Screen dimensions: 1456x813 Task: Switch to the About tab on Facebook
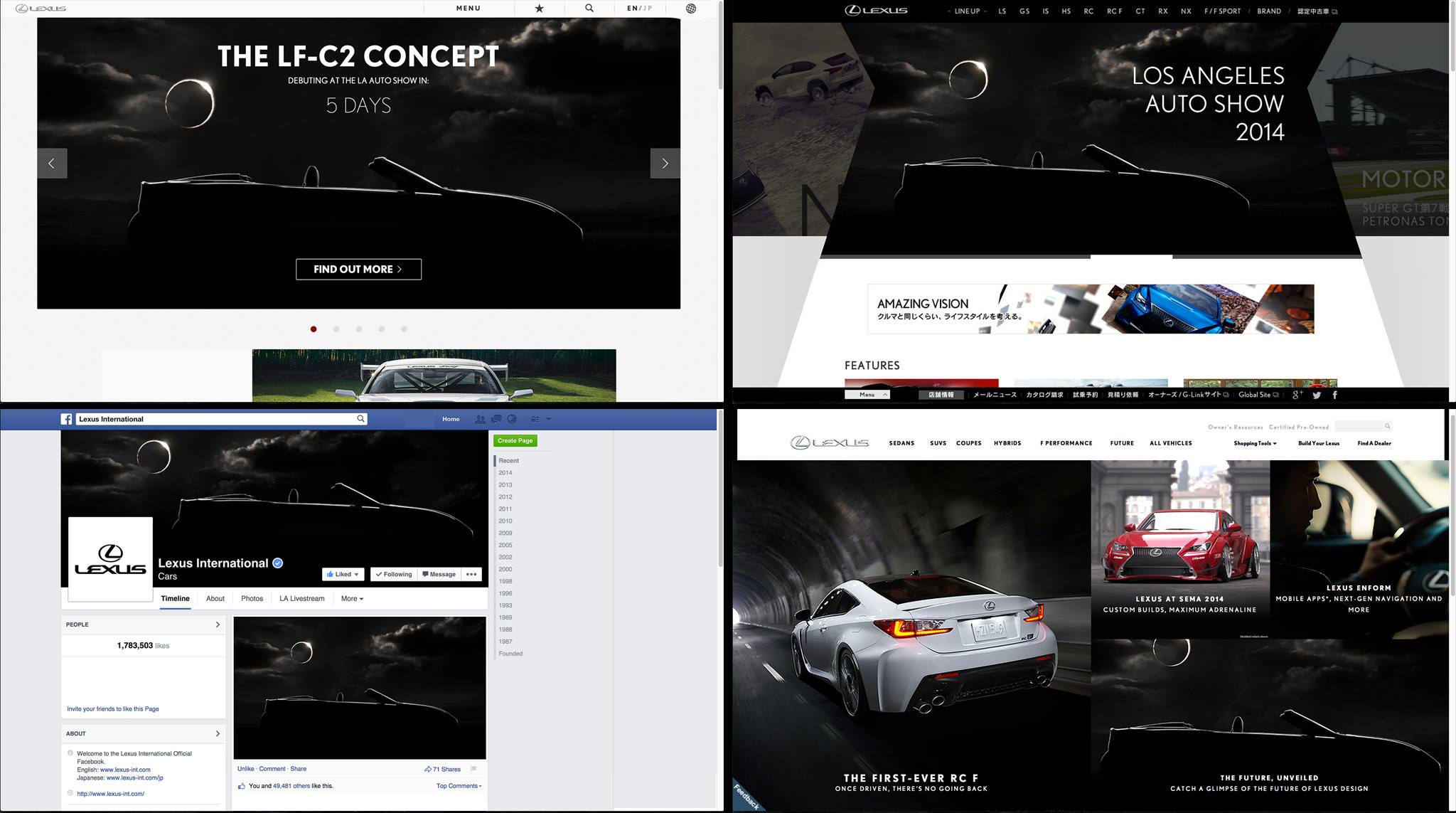click(215, 599)
